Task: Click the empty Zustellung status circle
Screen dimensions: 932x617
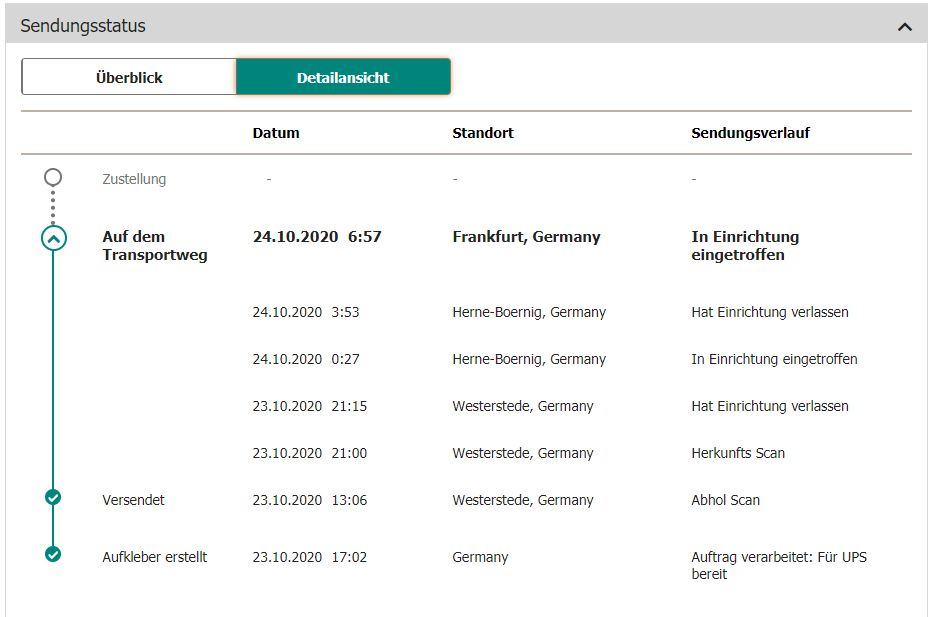Action: pyautogui.click(x=53, y=177)
